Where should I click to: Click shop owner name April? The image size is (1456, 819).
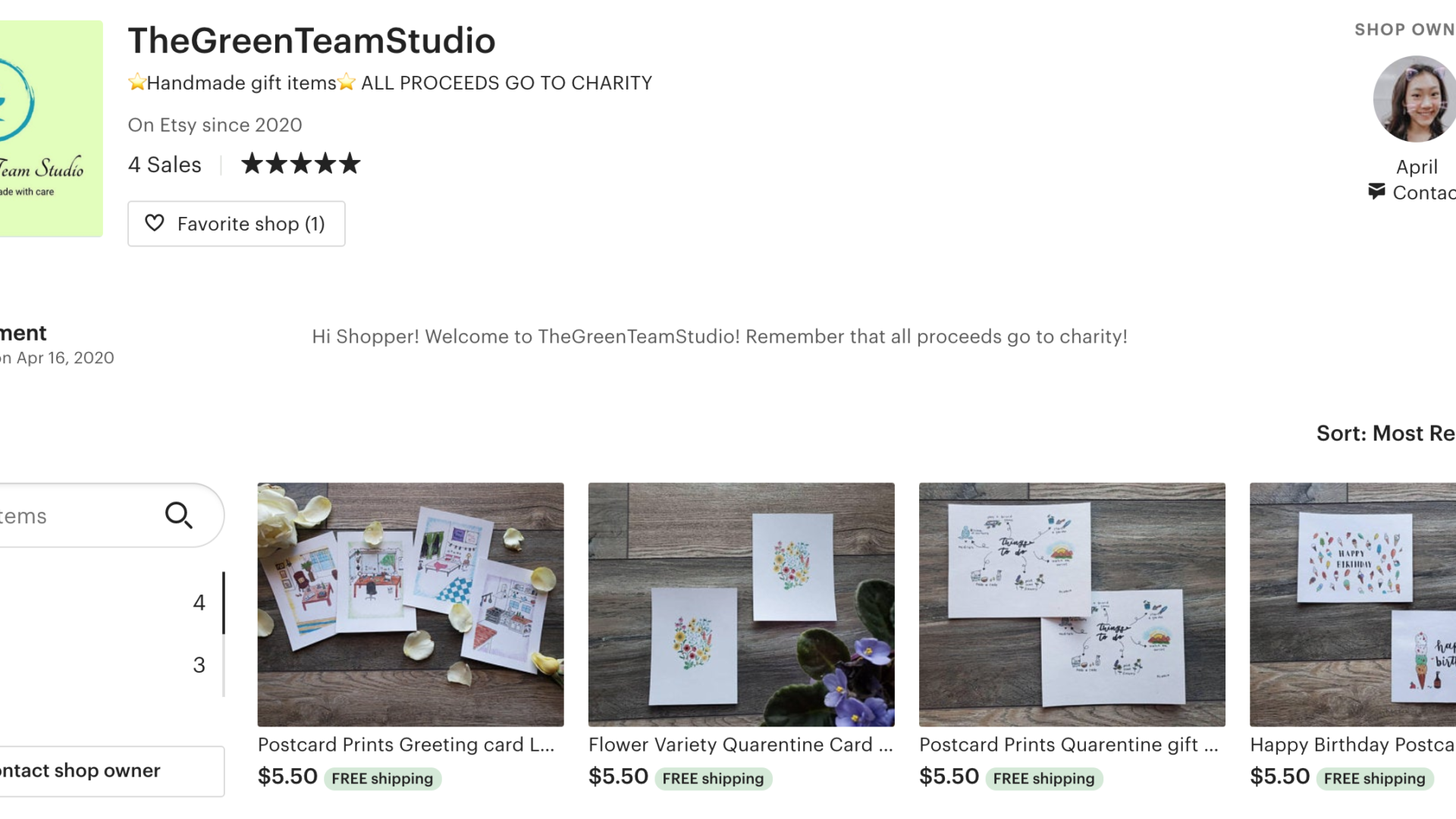click(1417, 167)
